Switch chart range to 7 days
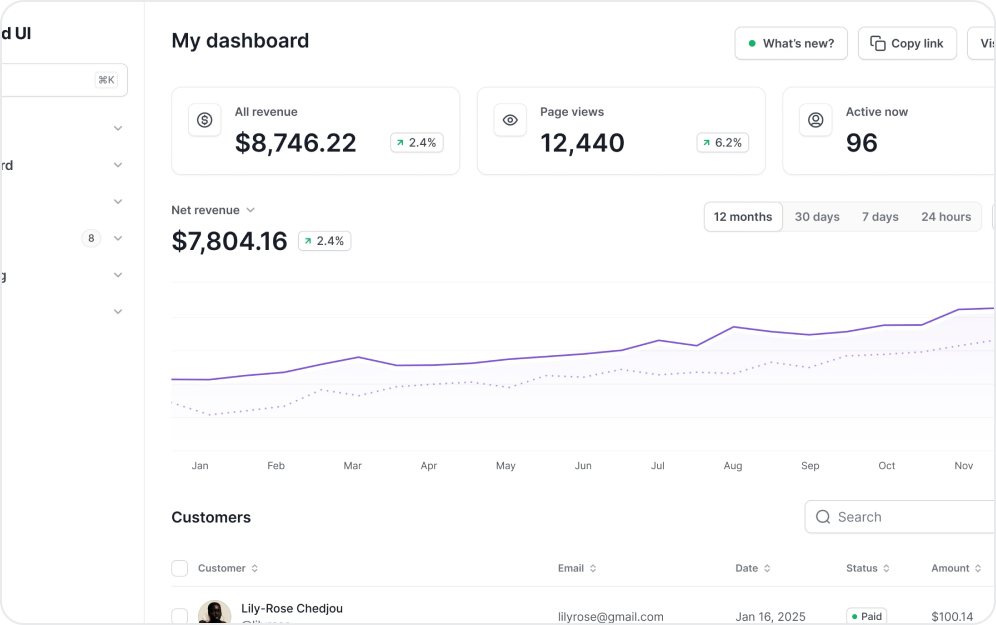 click(880, 217)
